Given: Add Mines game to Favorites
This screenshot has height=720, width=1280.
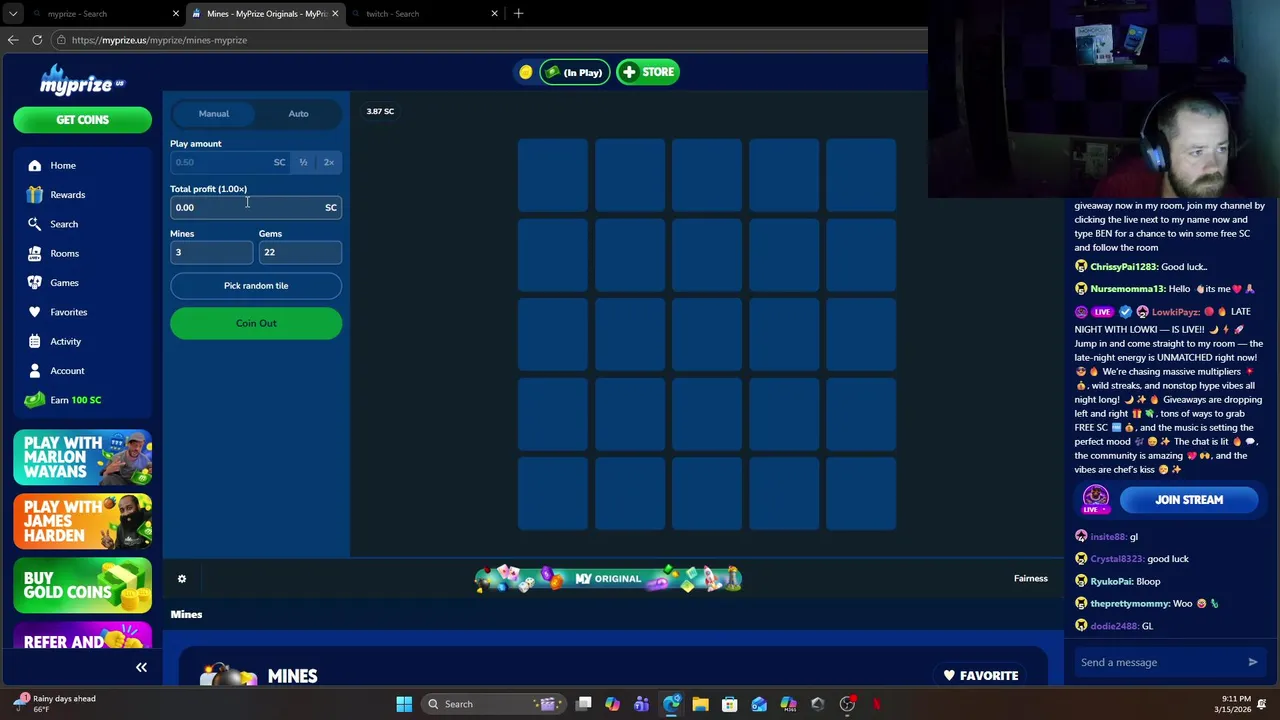Looking at the screenshot, I should point(980,676).
